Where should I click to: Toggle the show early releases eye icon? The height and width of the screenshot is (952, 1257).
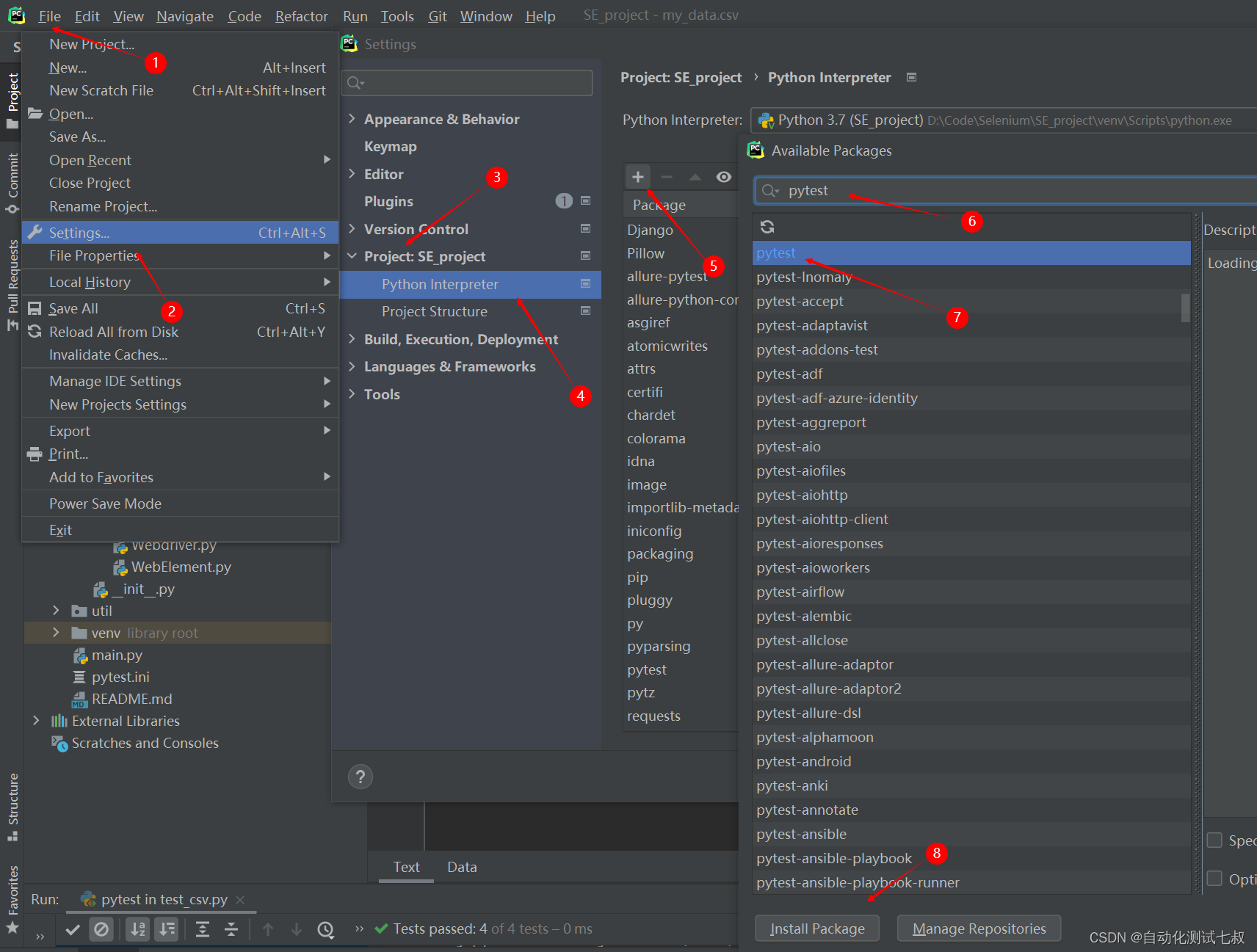(x=723, y=177)
